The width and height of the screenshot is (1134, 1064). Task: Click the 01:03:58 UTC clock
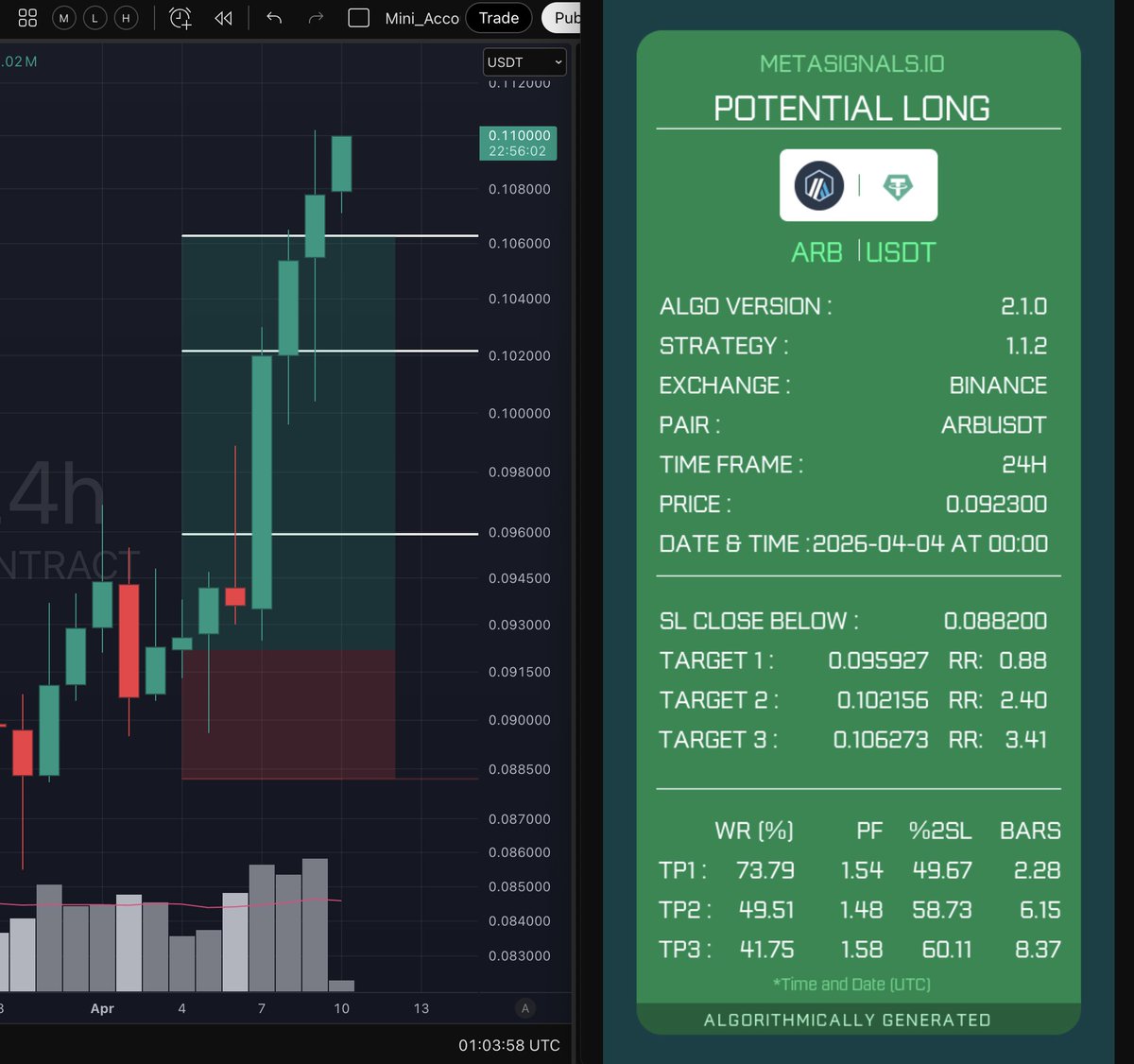509,1045
